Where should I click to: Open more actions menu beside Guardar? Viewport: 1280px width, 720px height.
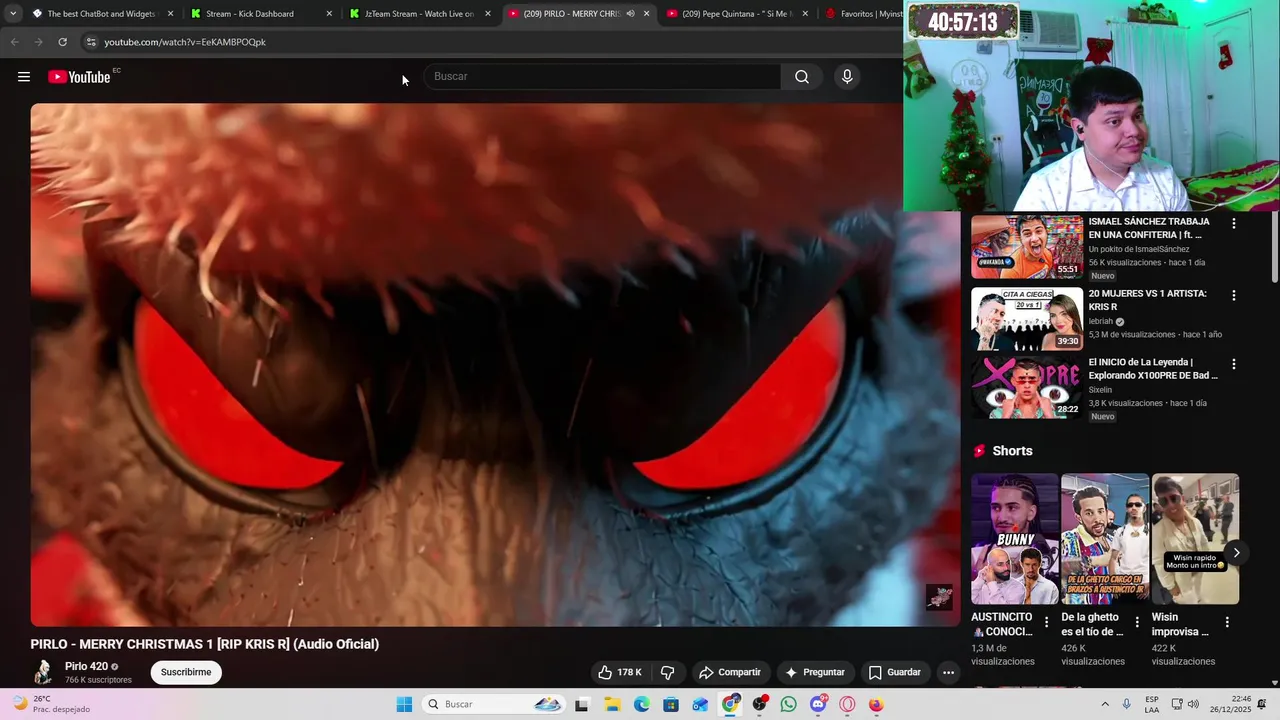(949, 672)
